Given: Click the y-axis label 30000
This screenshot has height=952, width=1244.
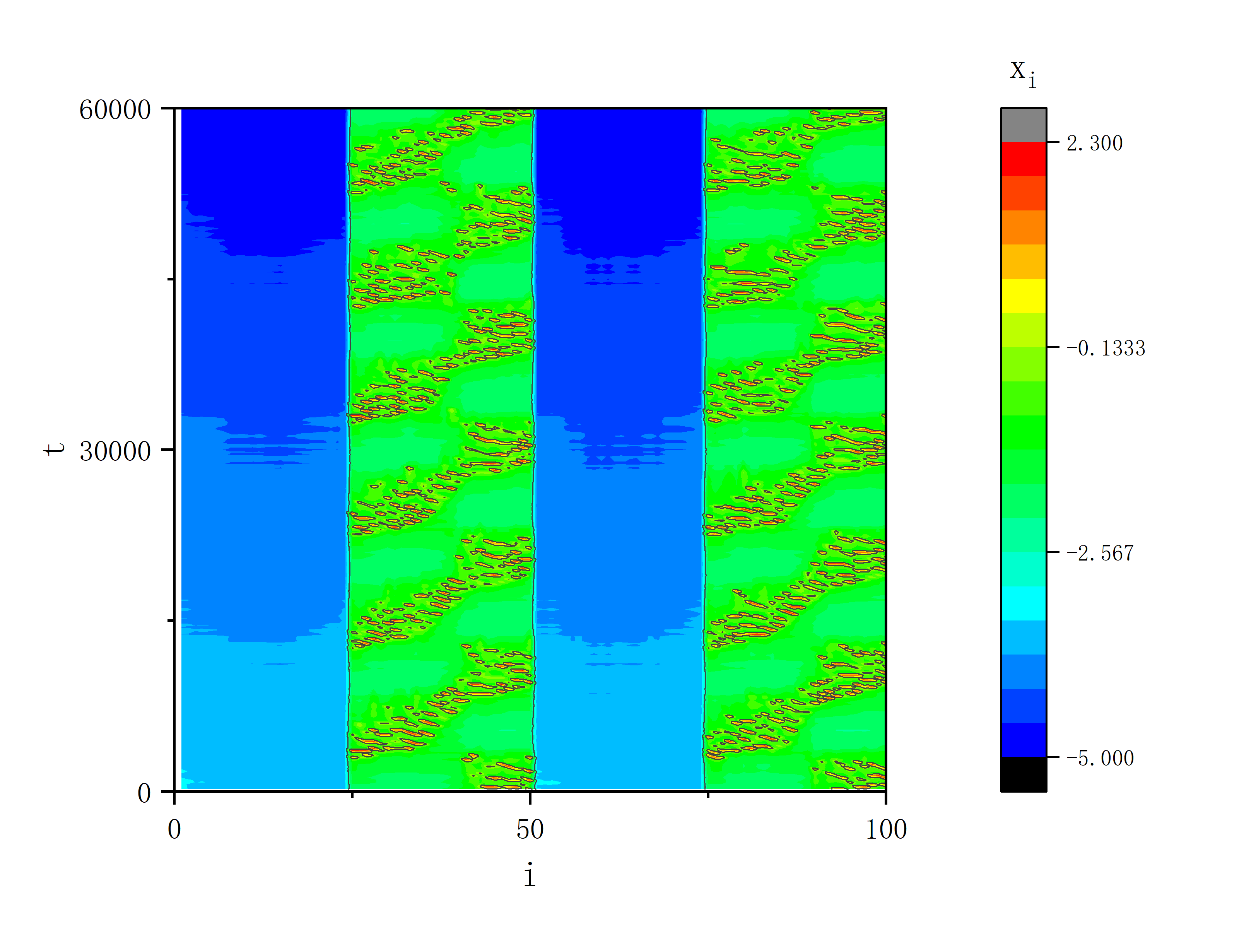Looking at the screenshot, I should [115, 452].
